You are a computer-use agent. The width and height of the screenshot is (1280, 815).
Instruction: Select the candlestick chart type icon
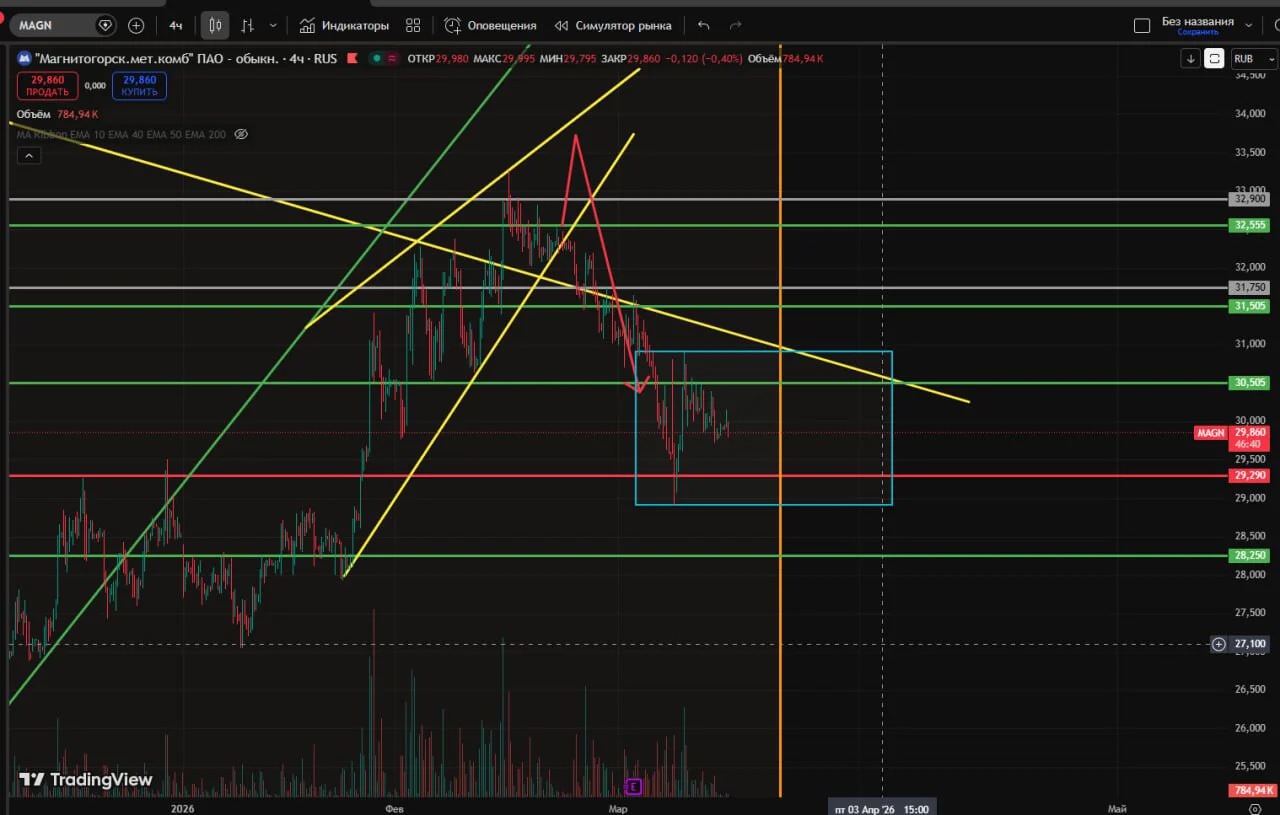coord(214,25)
